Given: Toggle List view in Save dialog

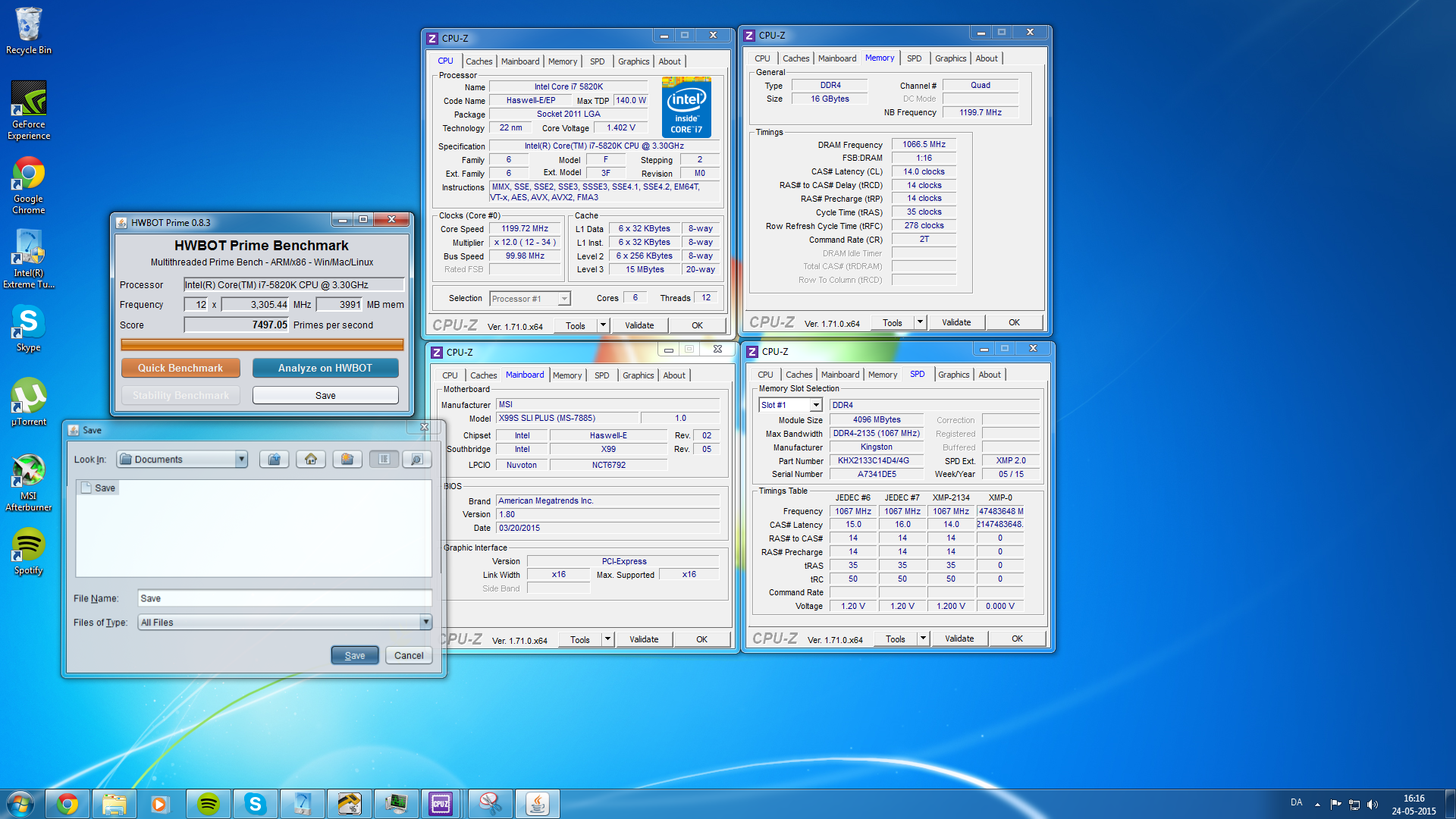Looking at the screenshot, I should (384, 459).
